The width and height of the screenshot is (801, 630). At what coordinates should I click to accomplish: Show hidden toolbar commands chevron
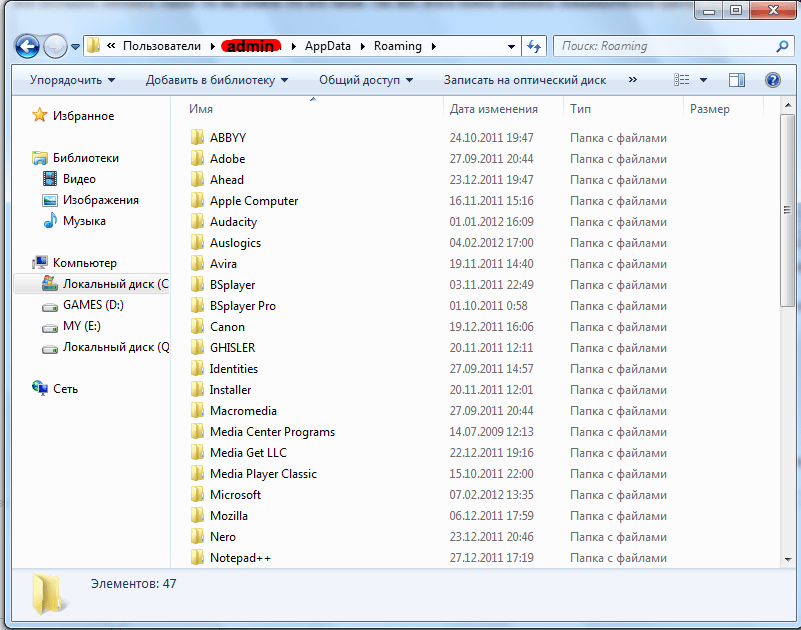coord(633,80)
